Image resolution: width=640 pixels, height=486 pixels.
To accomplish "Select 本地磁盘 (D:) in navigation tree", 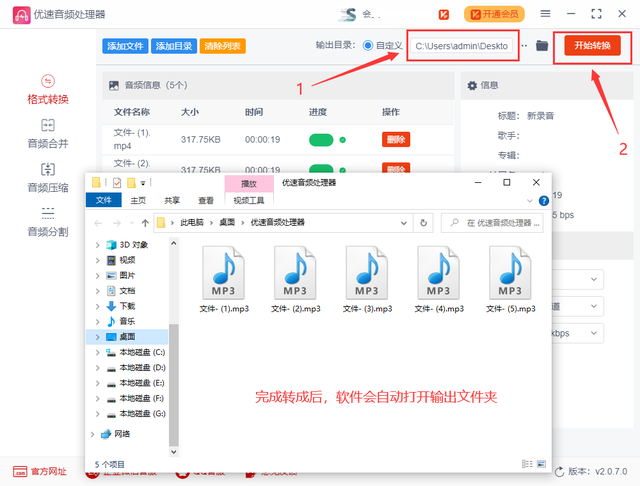I will tap(142, 368).
